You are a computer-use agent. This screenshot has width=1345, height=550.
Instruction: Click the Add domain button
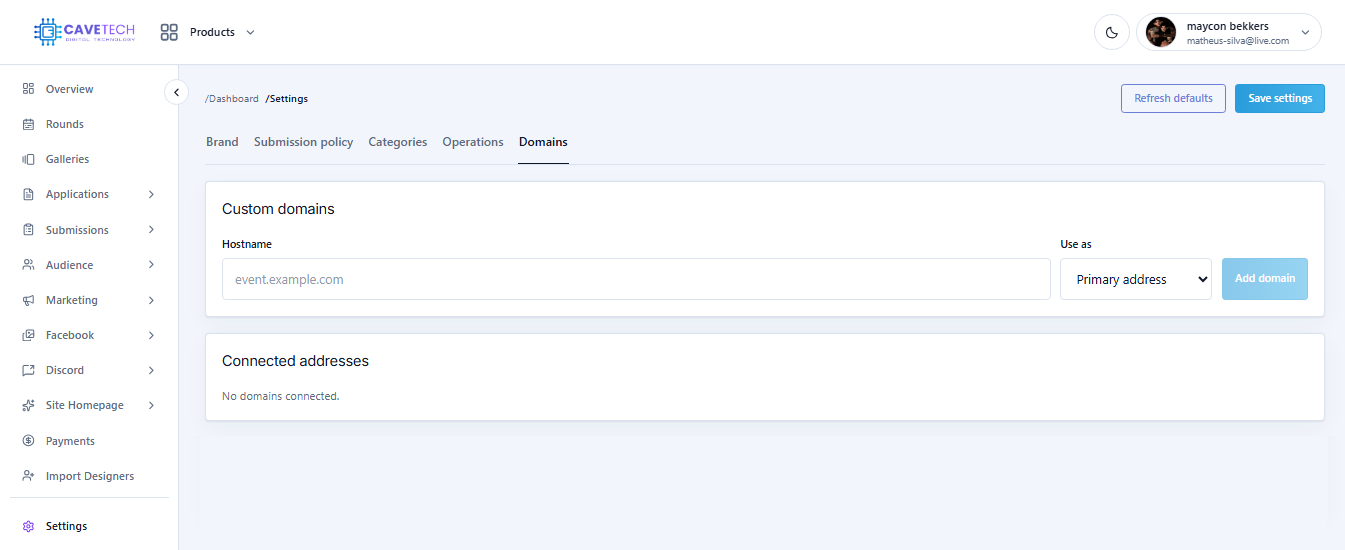point(1265,278)
